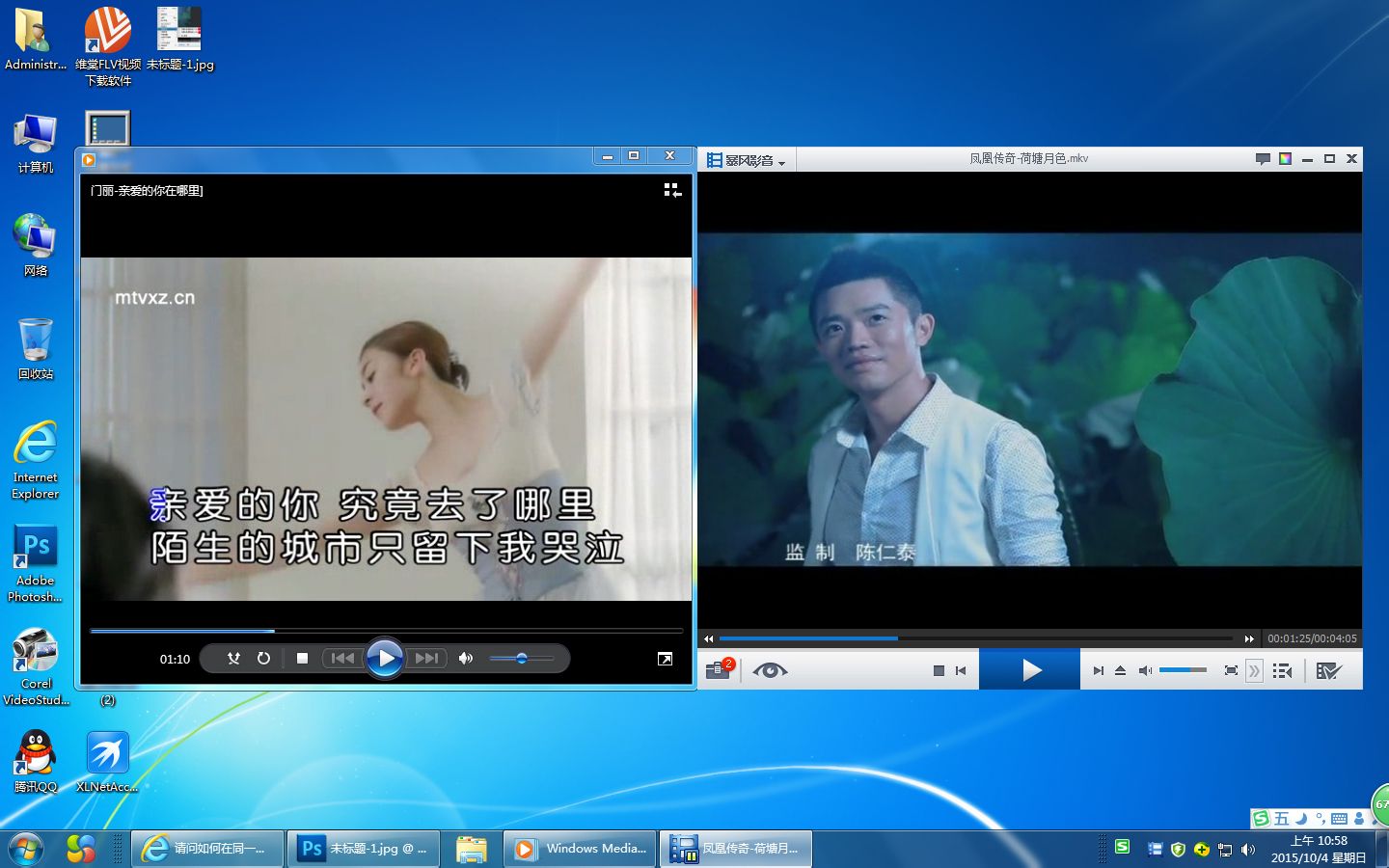The width and height of the screenshot is (1389, 868).
Task: Open the playlist panel in 暴风影音
Action: pos(1282,670)
